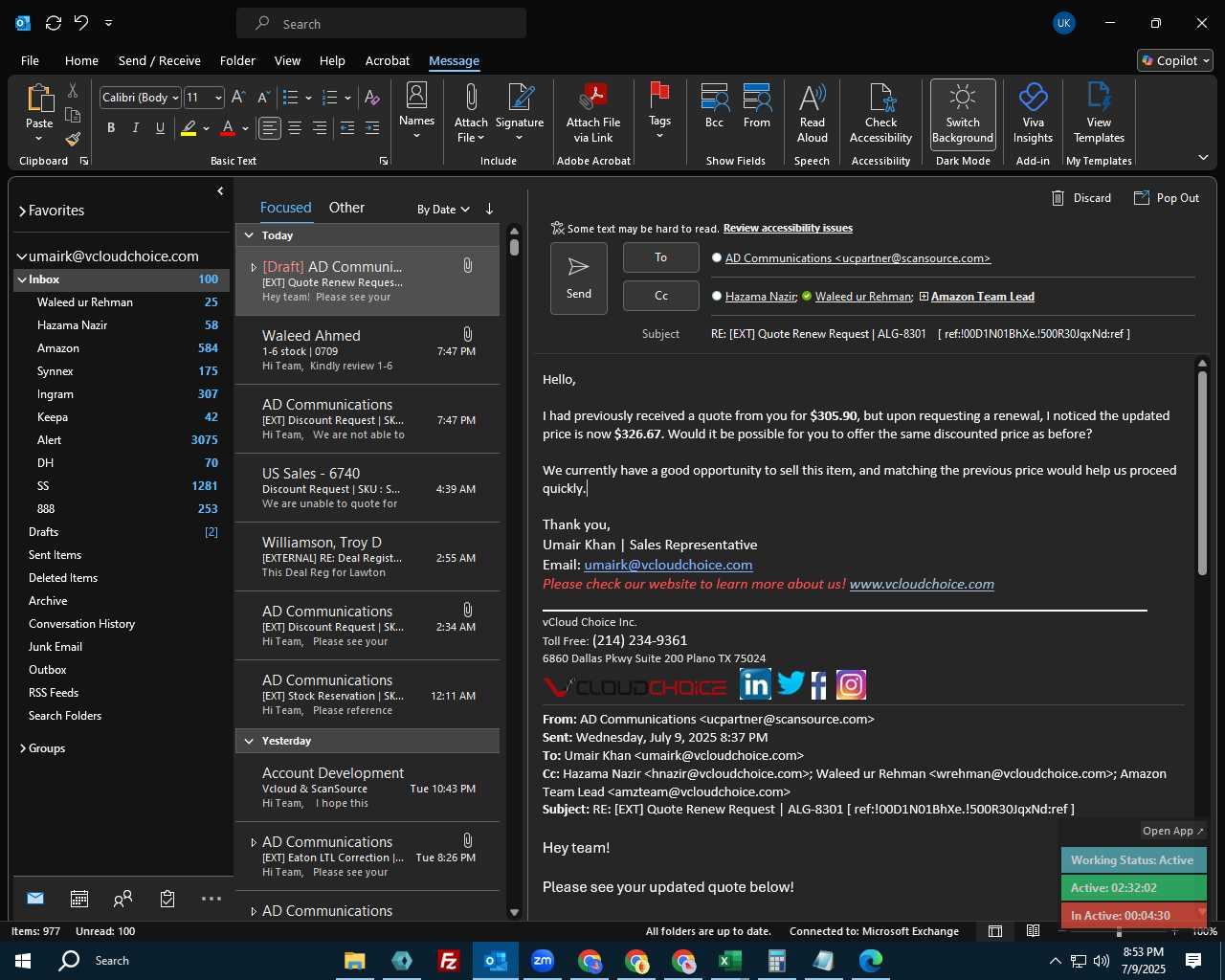Run Check Accessibility from the ribbon
The width and height of the screenshot is (1225, 980).
[880, 113]
